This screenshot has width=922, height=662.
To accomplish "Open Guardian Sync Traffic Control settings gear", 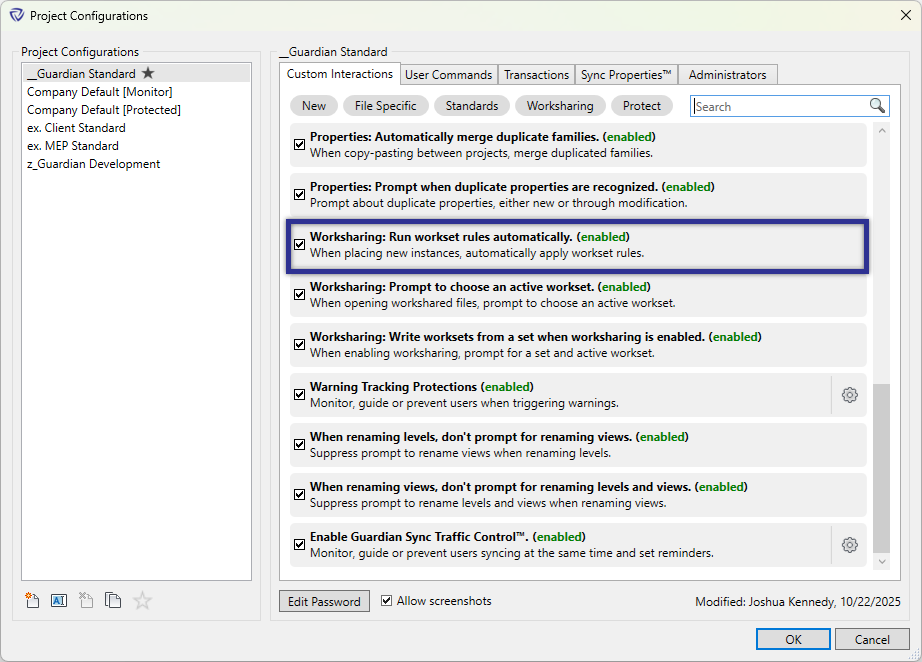I will [x=849, y=545].
